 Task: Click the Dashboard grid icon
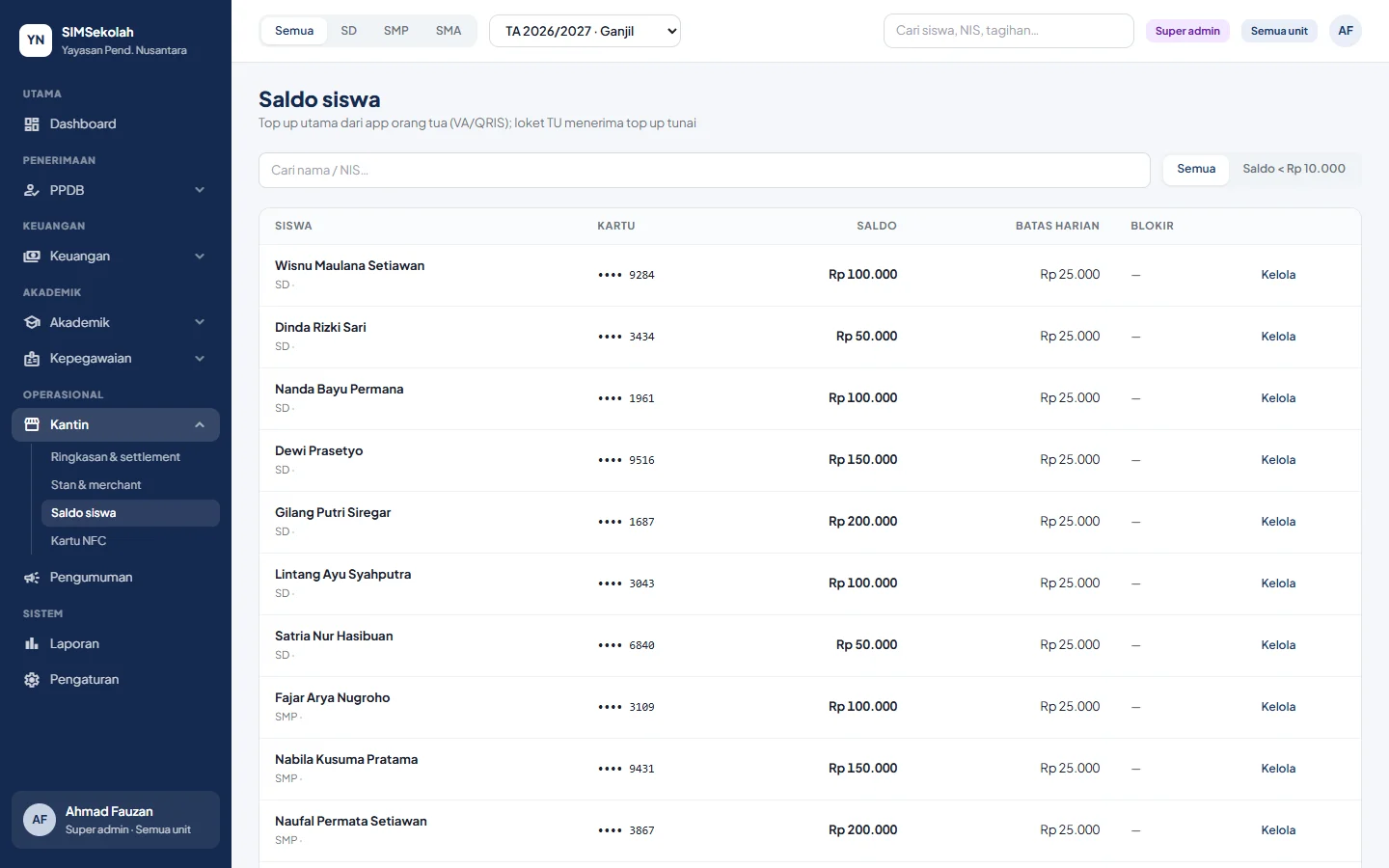pos(32,124)
